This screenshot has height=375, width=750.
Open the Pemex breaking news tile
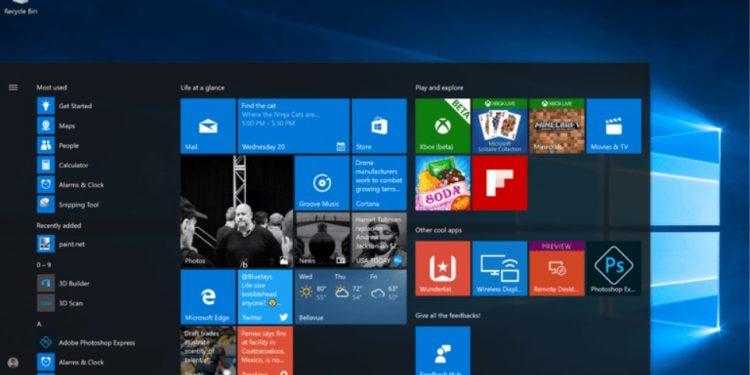[265, 351]
